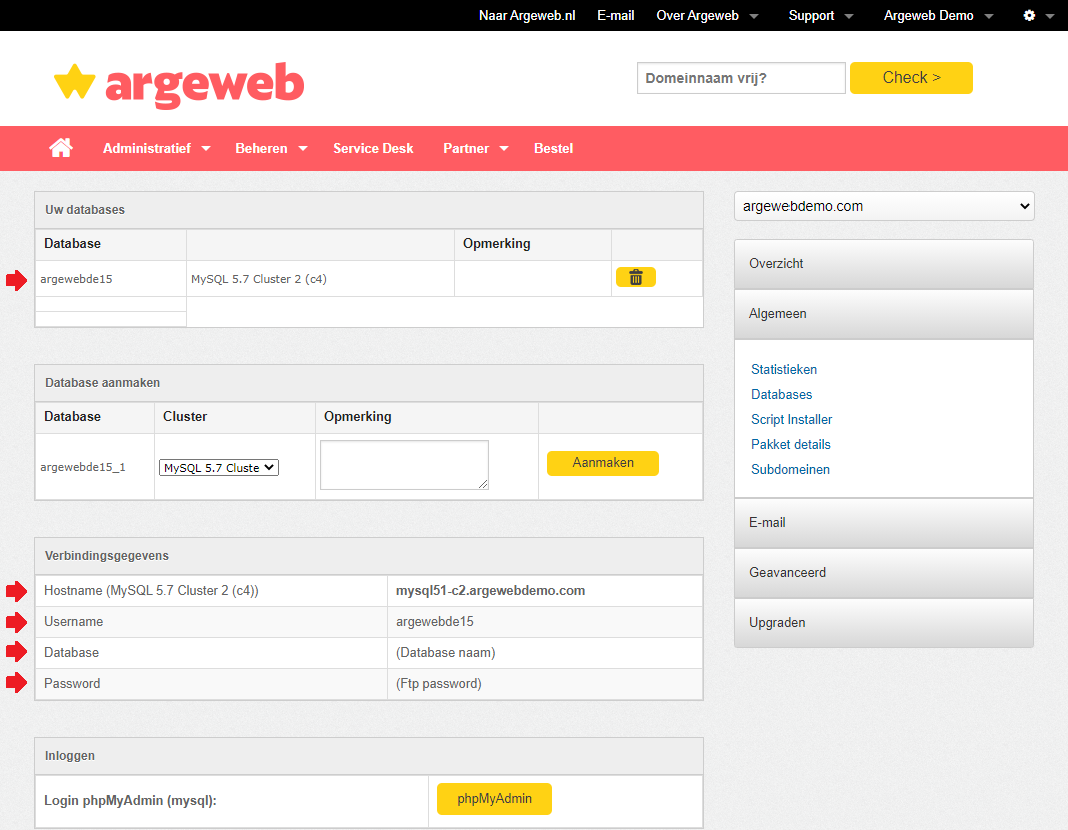Expand the Over Argeweb menu
Screen dimensions: 1068x830
pos(707,15)
